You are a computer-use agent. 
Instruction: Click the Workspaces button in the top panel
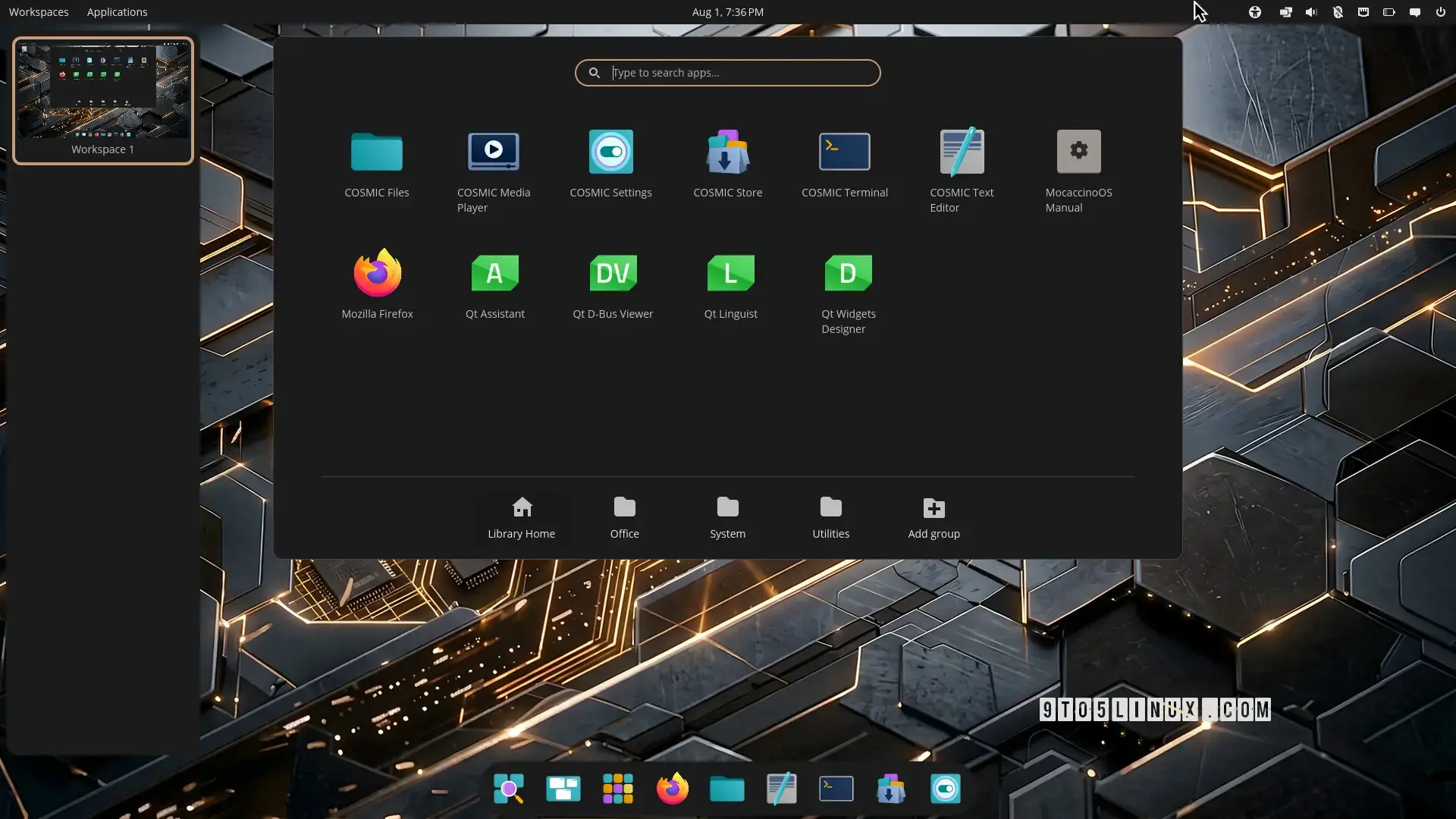pyautogui.click(x=39, y=12)
